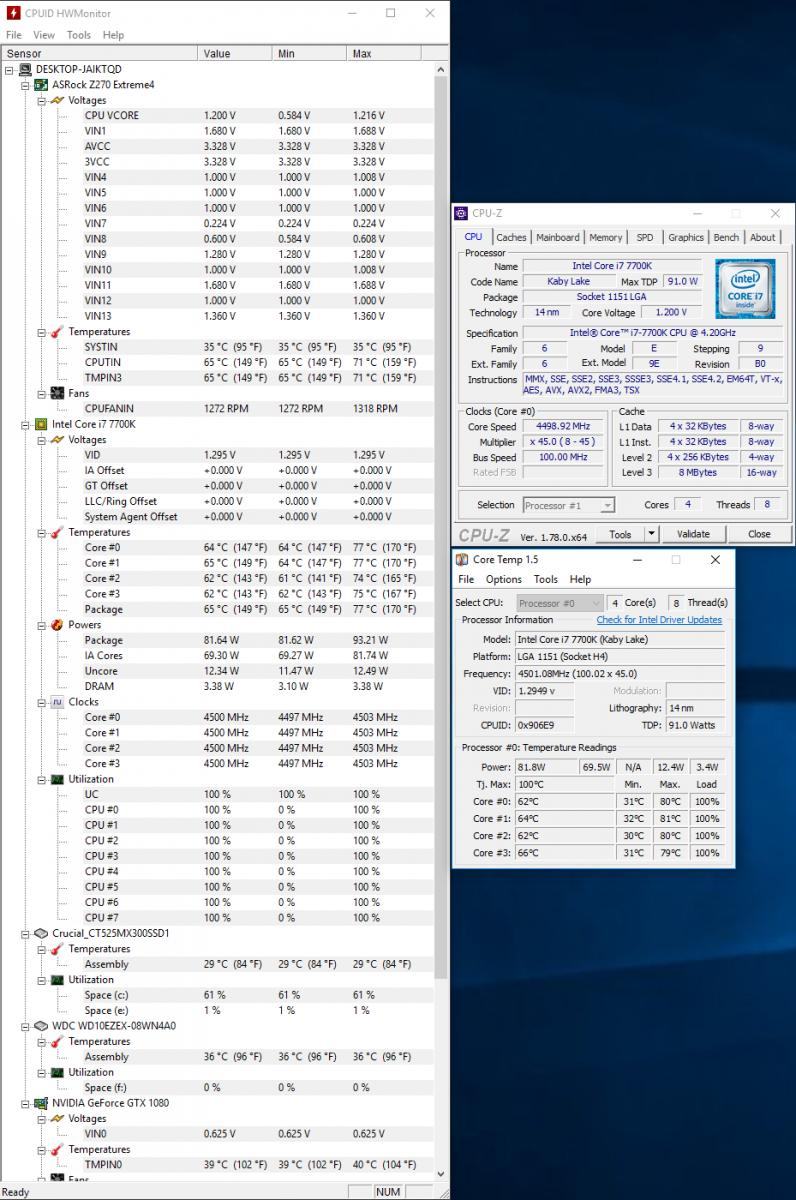The width and height of the screenshot is (796, 1200).
Task: Click the CPU Powers flame icon
Action: coord(57,625)
